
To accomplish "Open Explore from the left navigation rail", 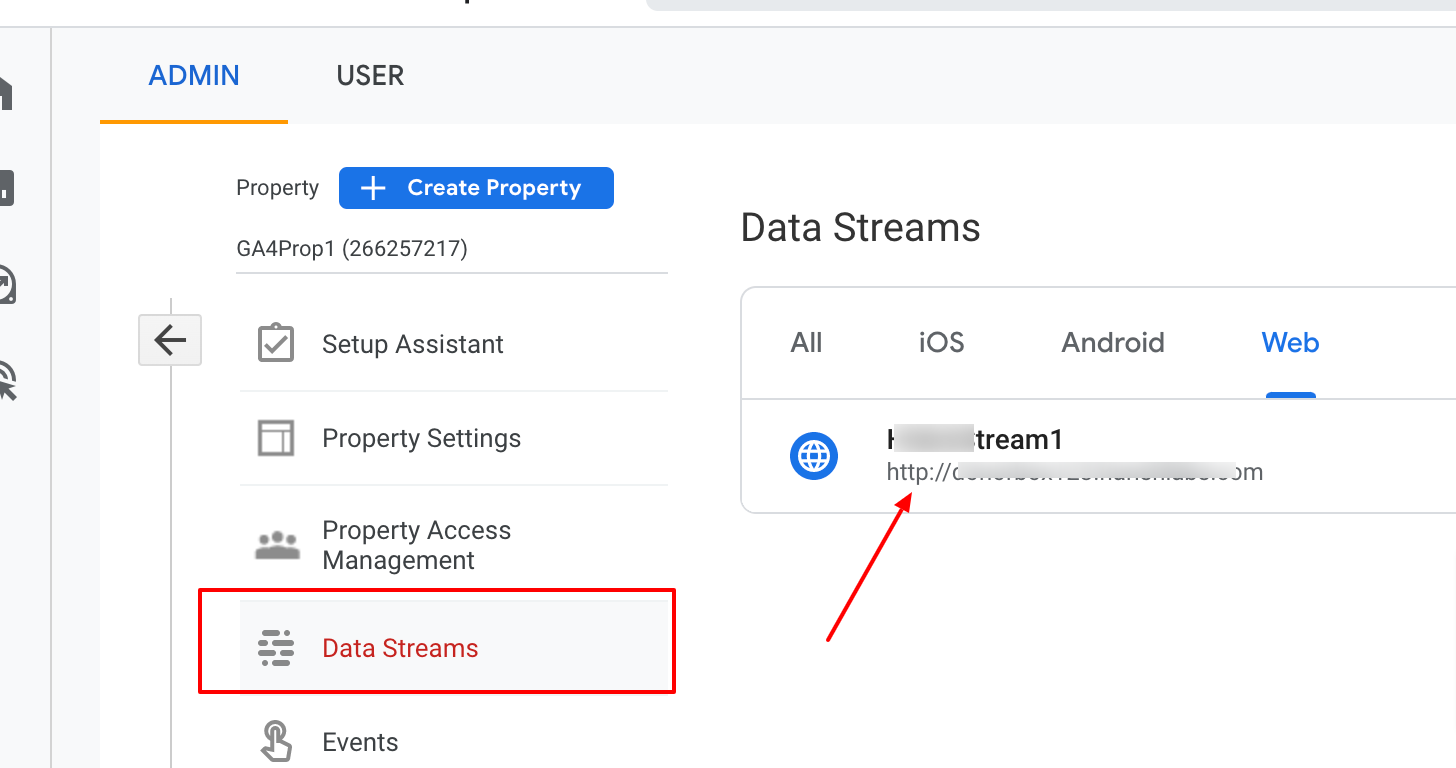I will pos(6,285).
